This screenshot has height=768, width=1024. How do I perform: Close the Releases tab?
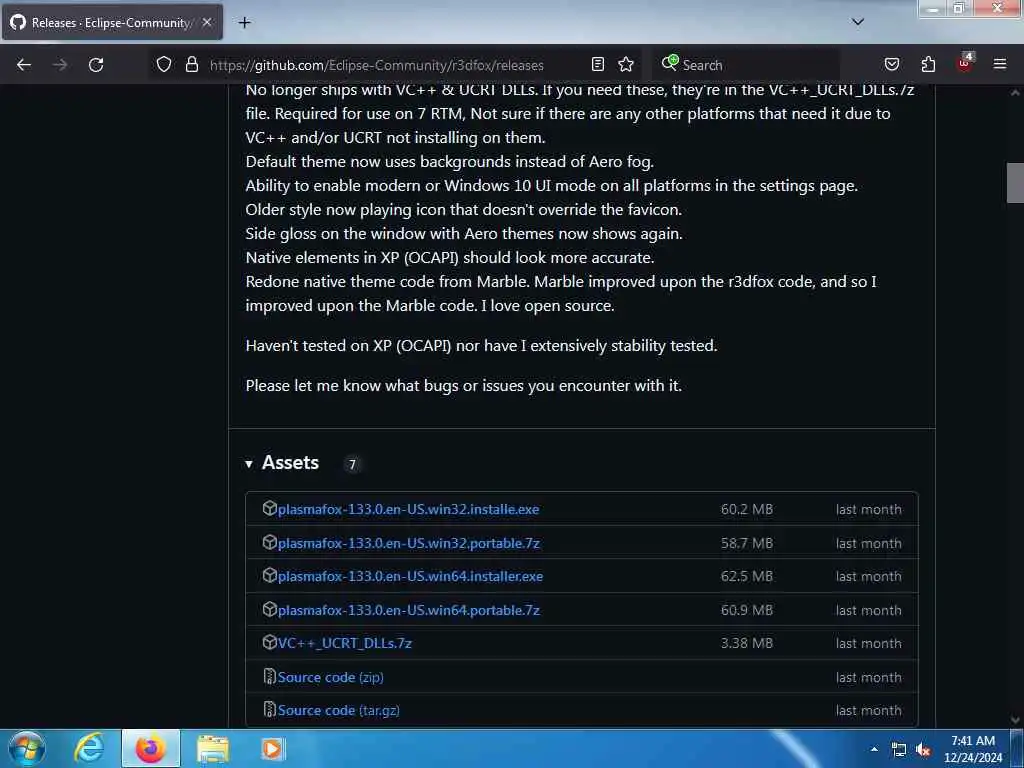pyautogui.click(x=207, y=22)
